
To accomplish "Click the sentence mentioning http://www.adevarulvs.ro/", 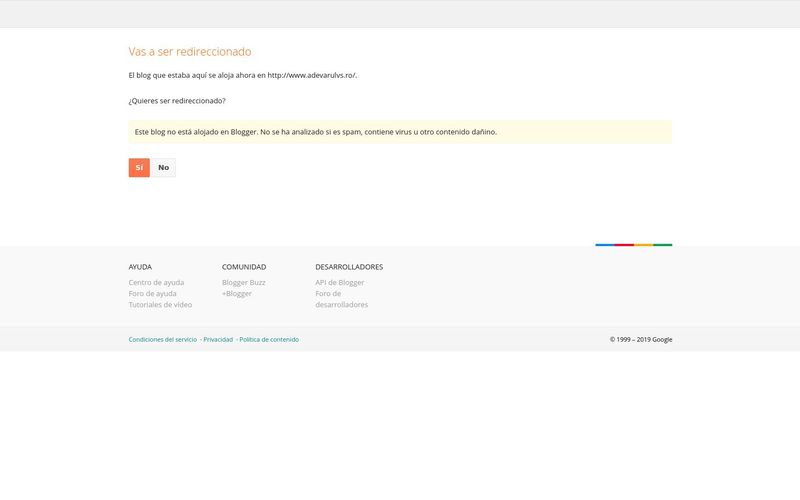I will click(x=243, y=75).
